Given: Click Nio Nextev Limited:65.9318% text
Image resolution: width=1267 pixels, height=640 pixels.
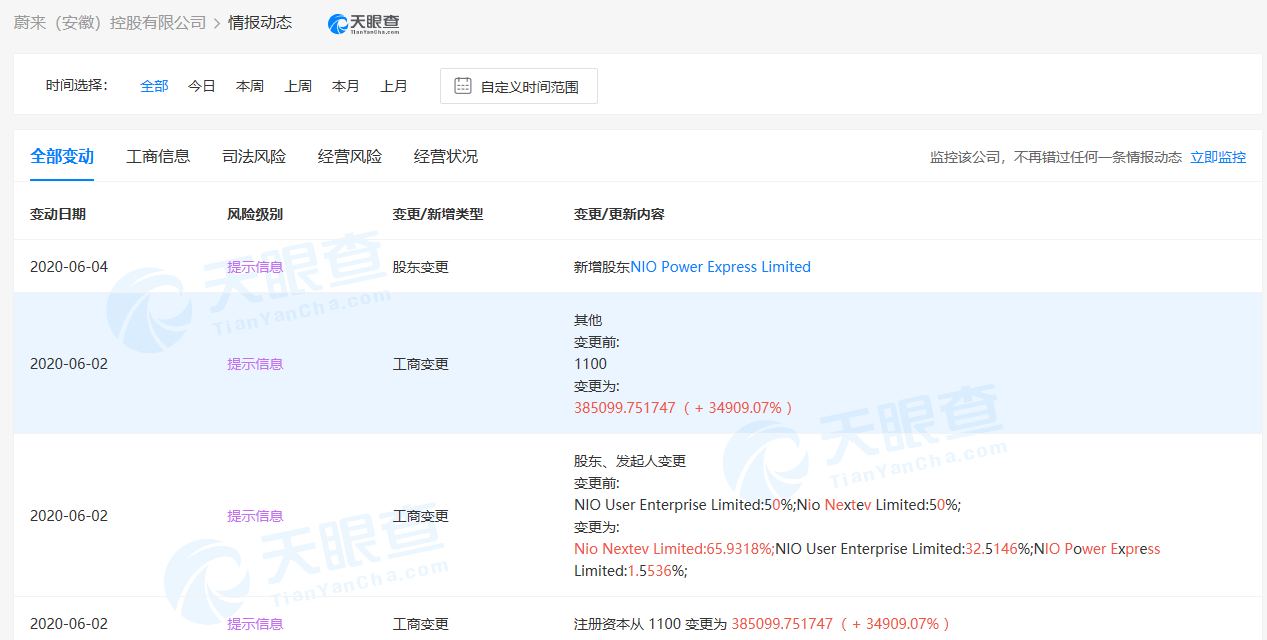Looking at the screenshot, I should (672, 549).
